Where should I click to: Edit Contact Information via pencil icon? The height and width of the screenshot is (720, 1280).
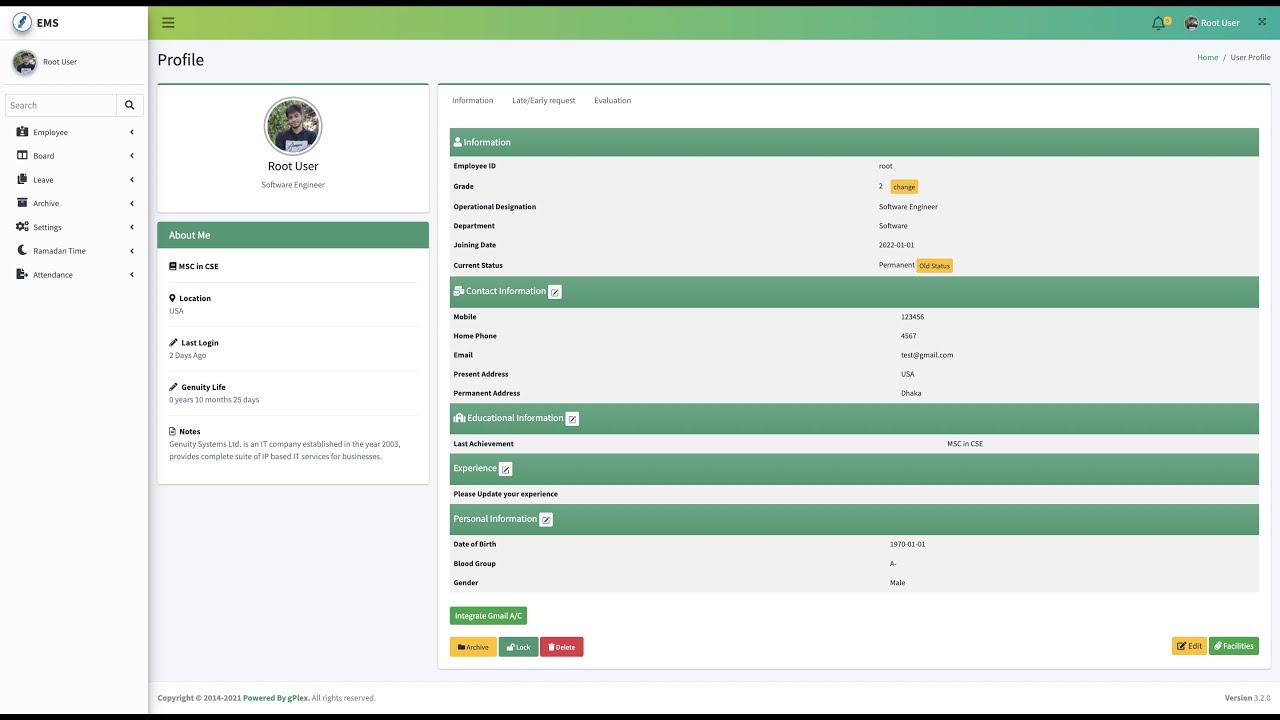pyautogui.click(x=555, y=292)
